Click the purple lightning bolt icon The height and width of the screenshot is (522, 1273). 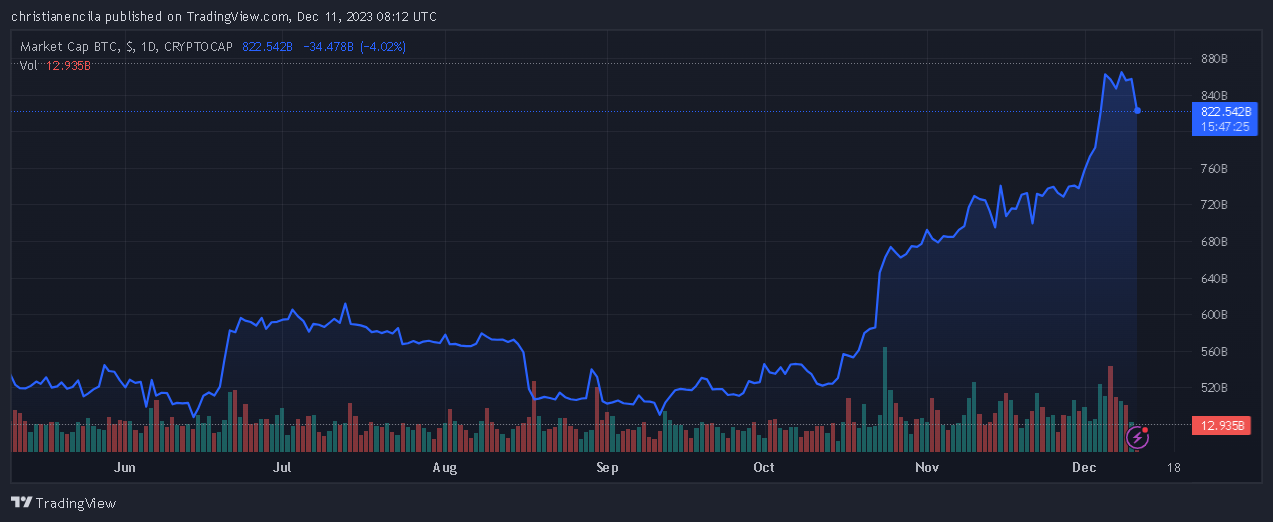pyautogui.click(x=1138, y=438)
